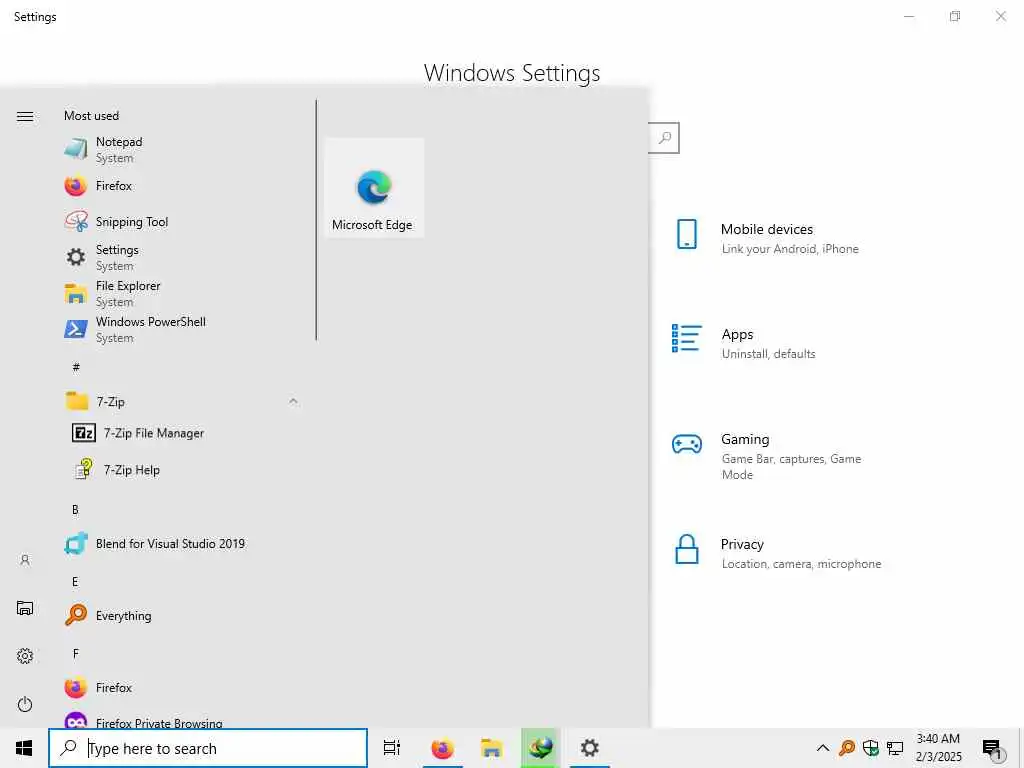Expand the Start menu hamburger button
The image size is (1024, 768).
(x=25, y=116)
